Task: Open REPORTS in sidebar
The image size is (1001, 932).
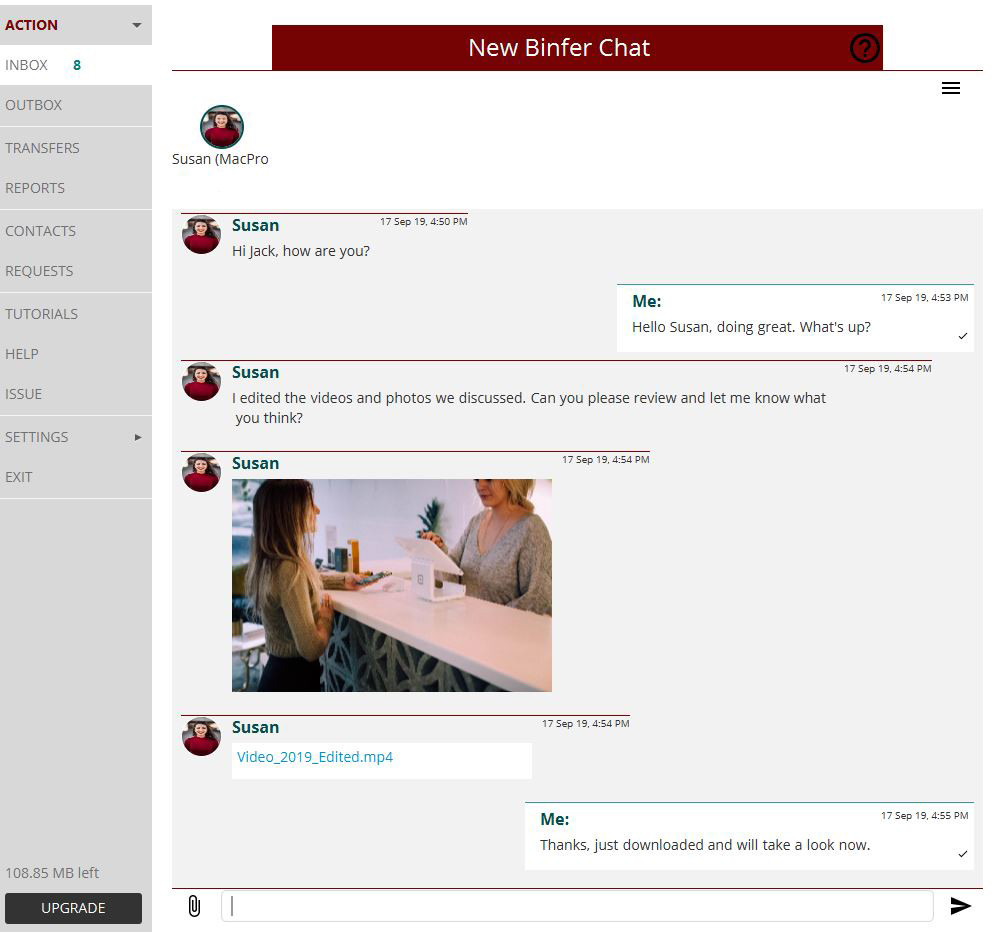Action: tap(76, 188)
